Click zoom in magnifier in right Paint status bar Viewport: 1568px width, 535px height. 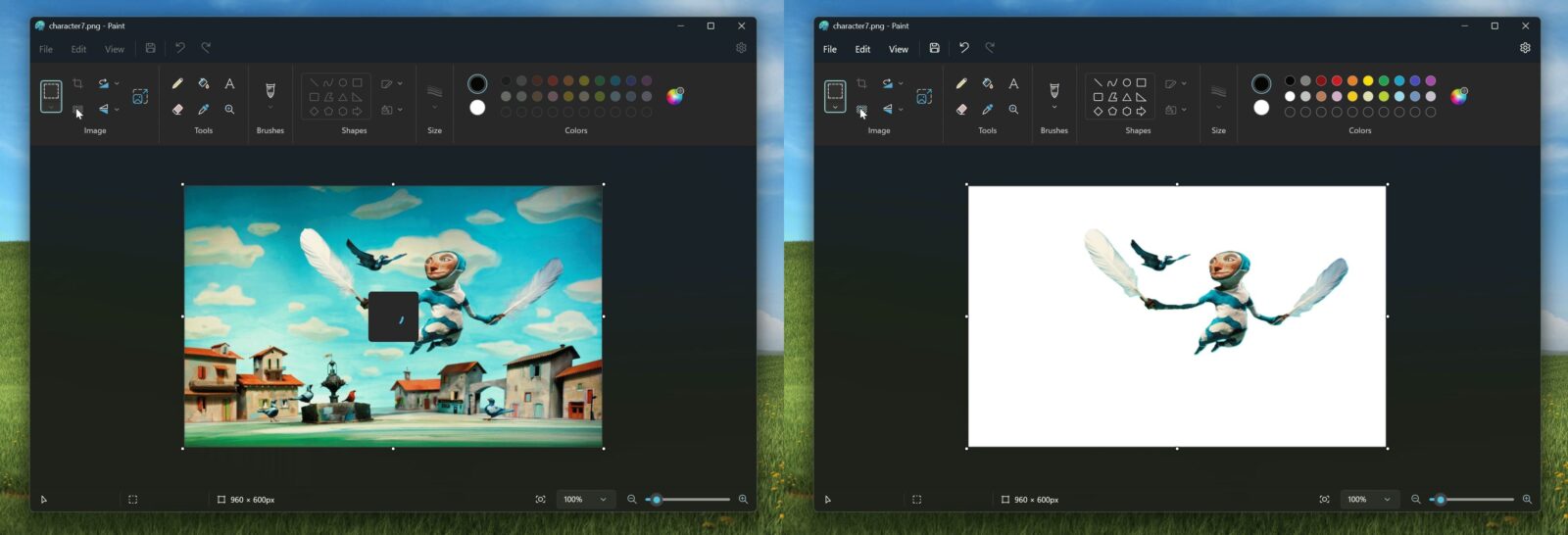pos(1527,500)
